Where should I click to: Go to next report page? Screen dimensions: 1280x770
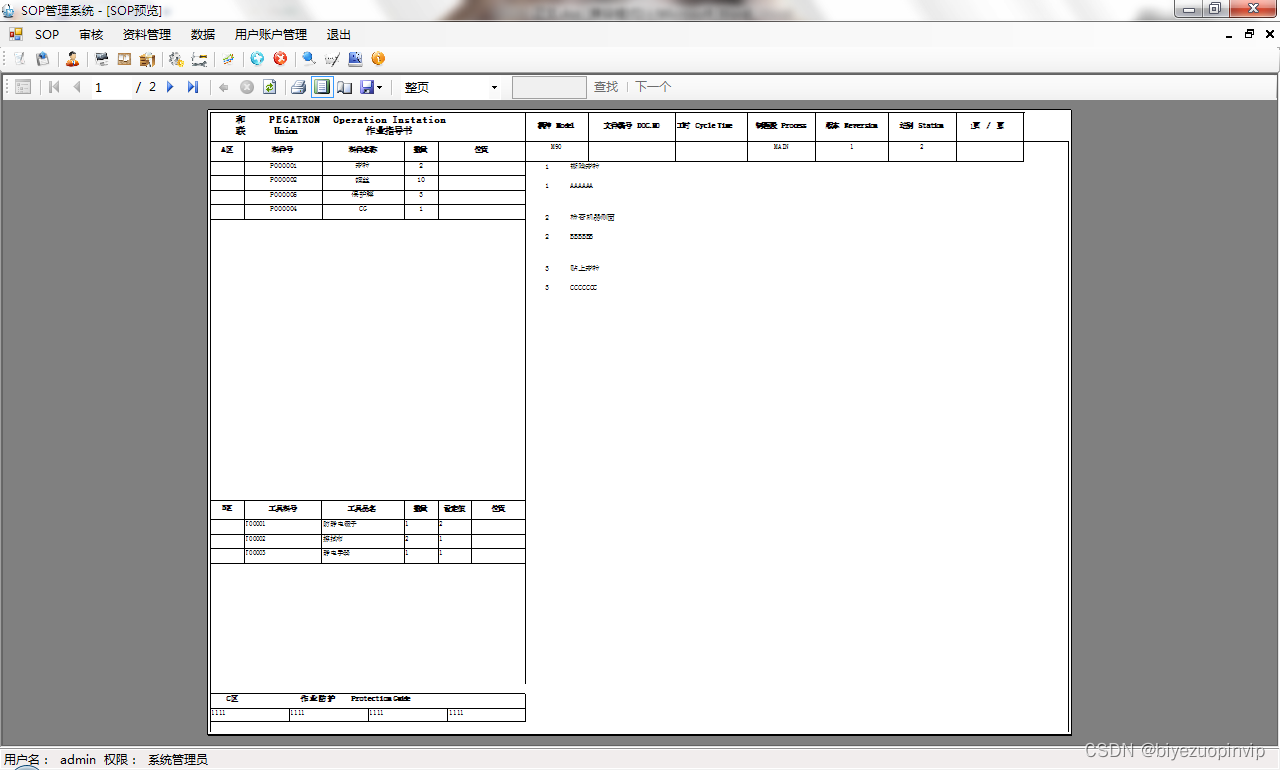click(170, 87)
